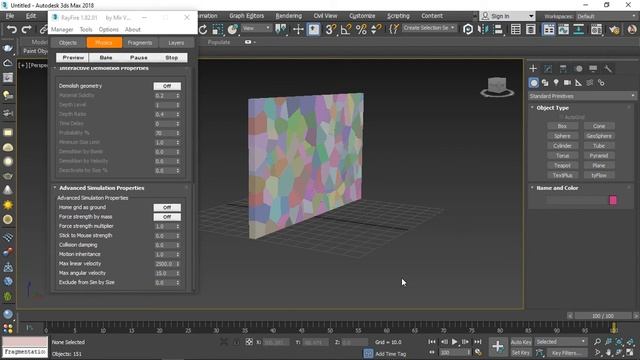
Task: Click the Collision damping value field
Action: [x=164, y=245]
